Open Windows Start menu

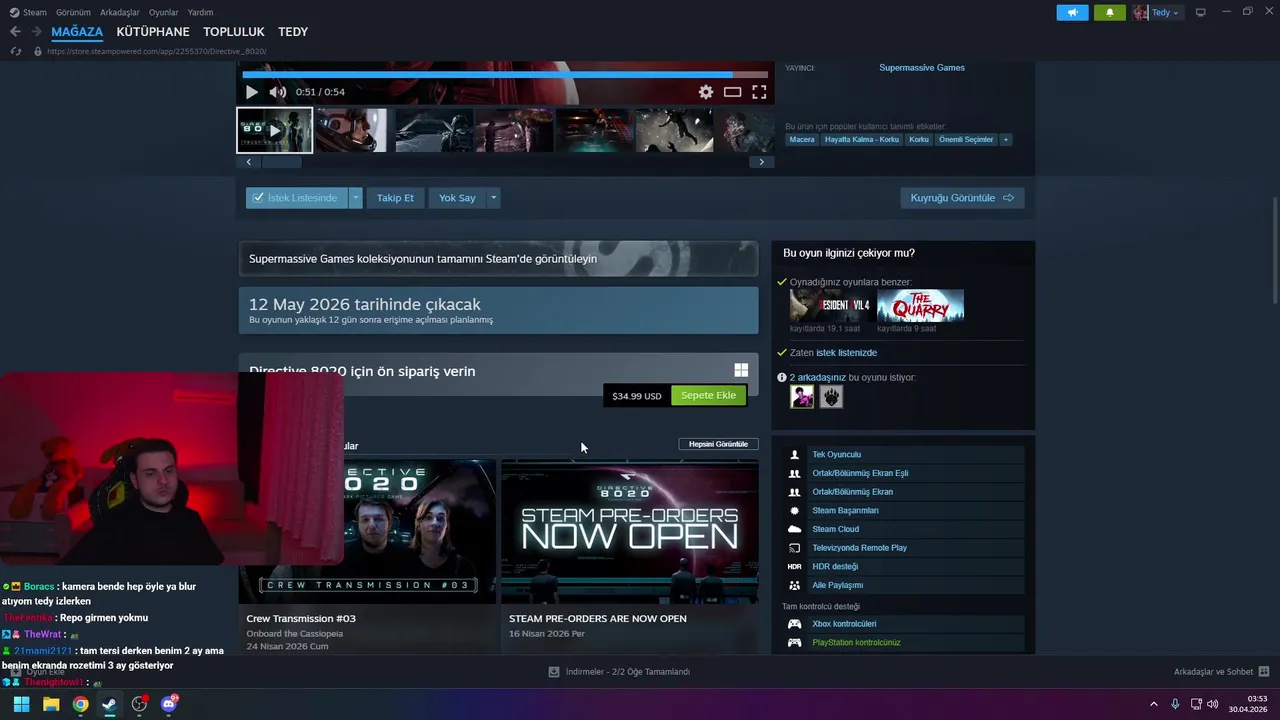point(21,704)
